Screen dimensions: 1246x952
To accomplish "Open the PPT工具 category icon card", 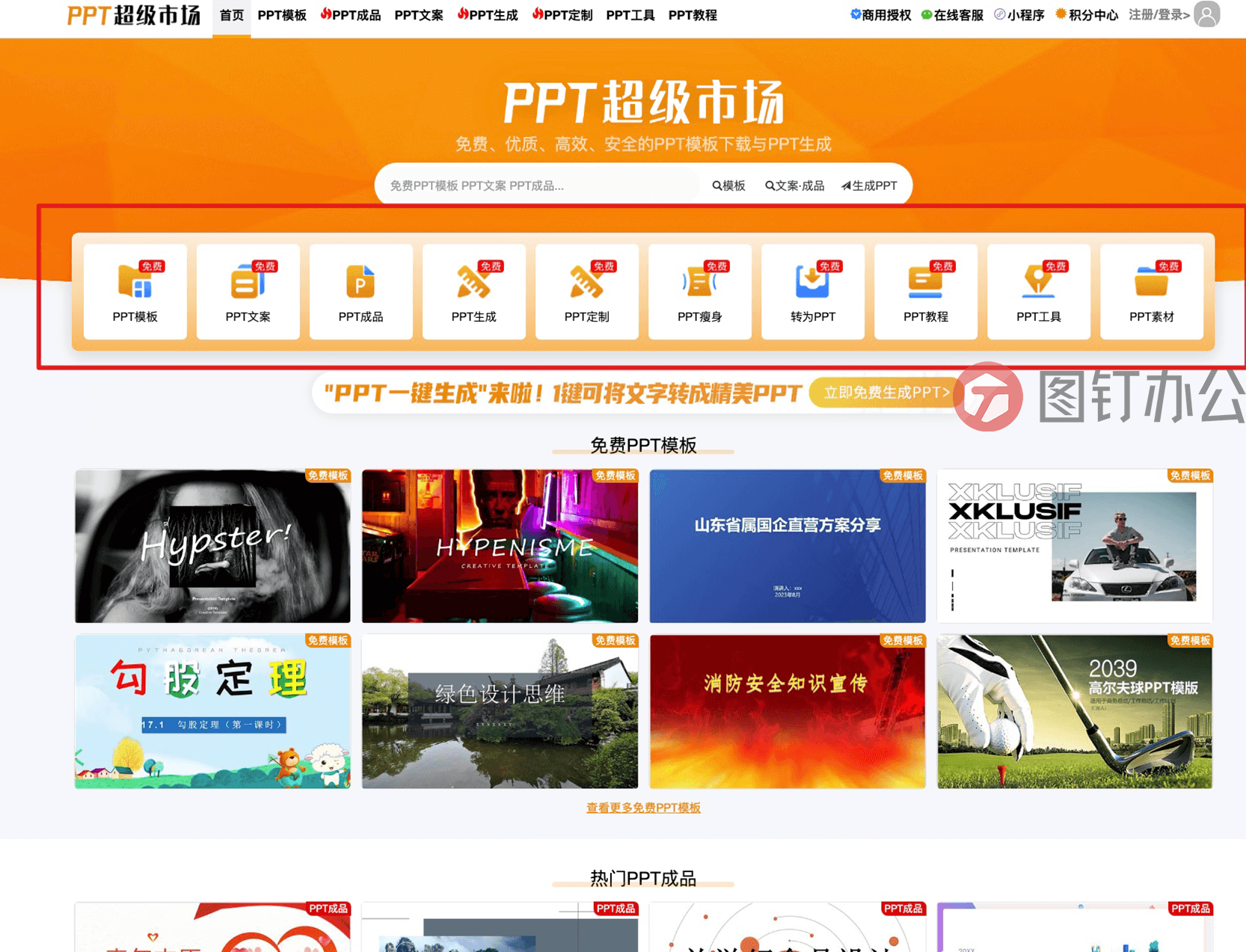I will coord(1039,292).
